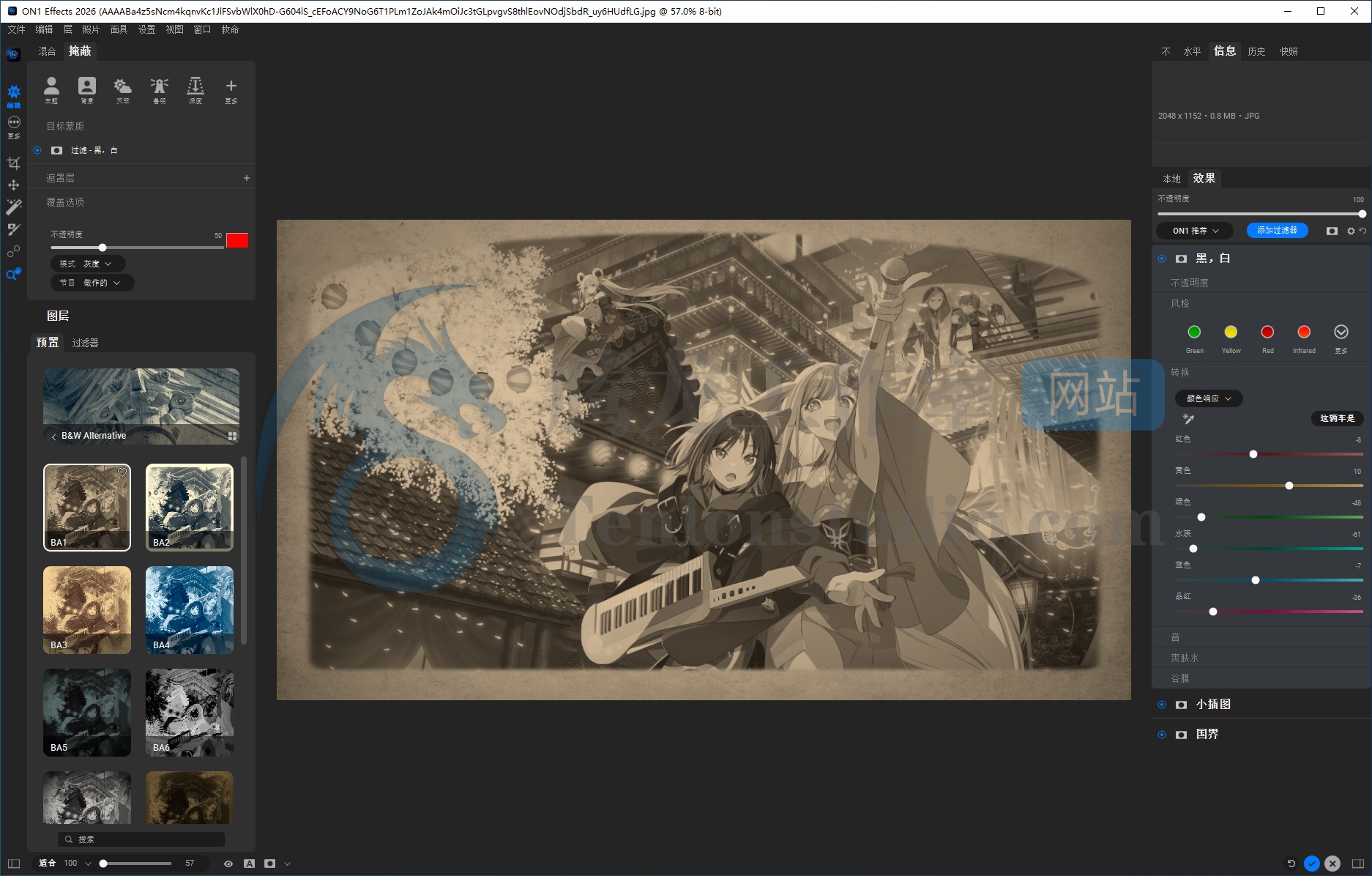Viewport: 1372px width, 876px height.
Task: Toggle the 黑，白 filter enable circle
Action: point(1162,259)
